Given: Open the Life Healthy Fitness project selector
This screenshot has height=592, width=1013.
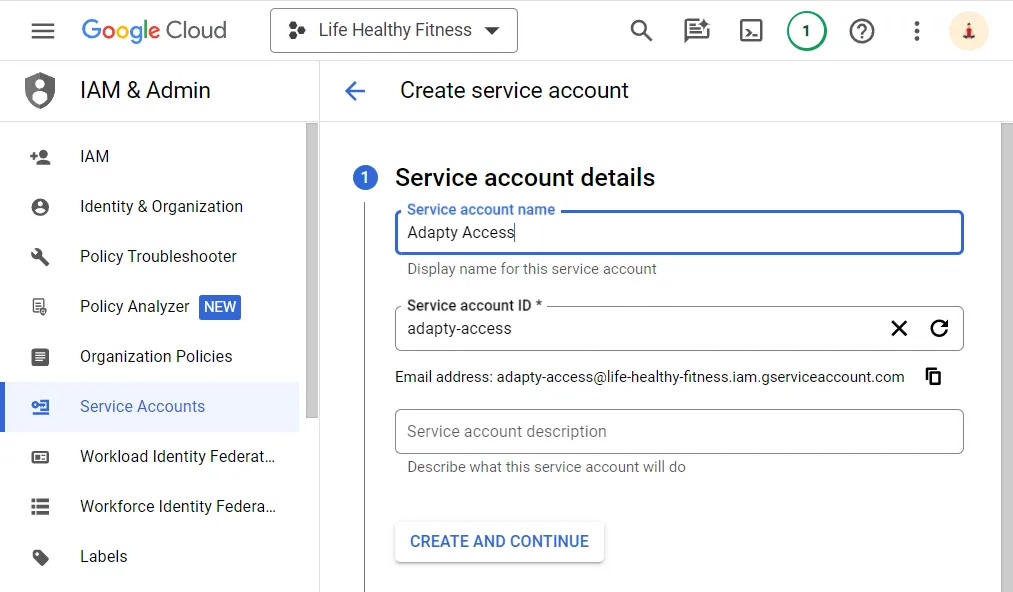Looking at the screenshot, I should coord(393,31).
